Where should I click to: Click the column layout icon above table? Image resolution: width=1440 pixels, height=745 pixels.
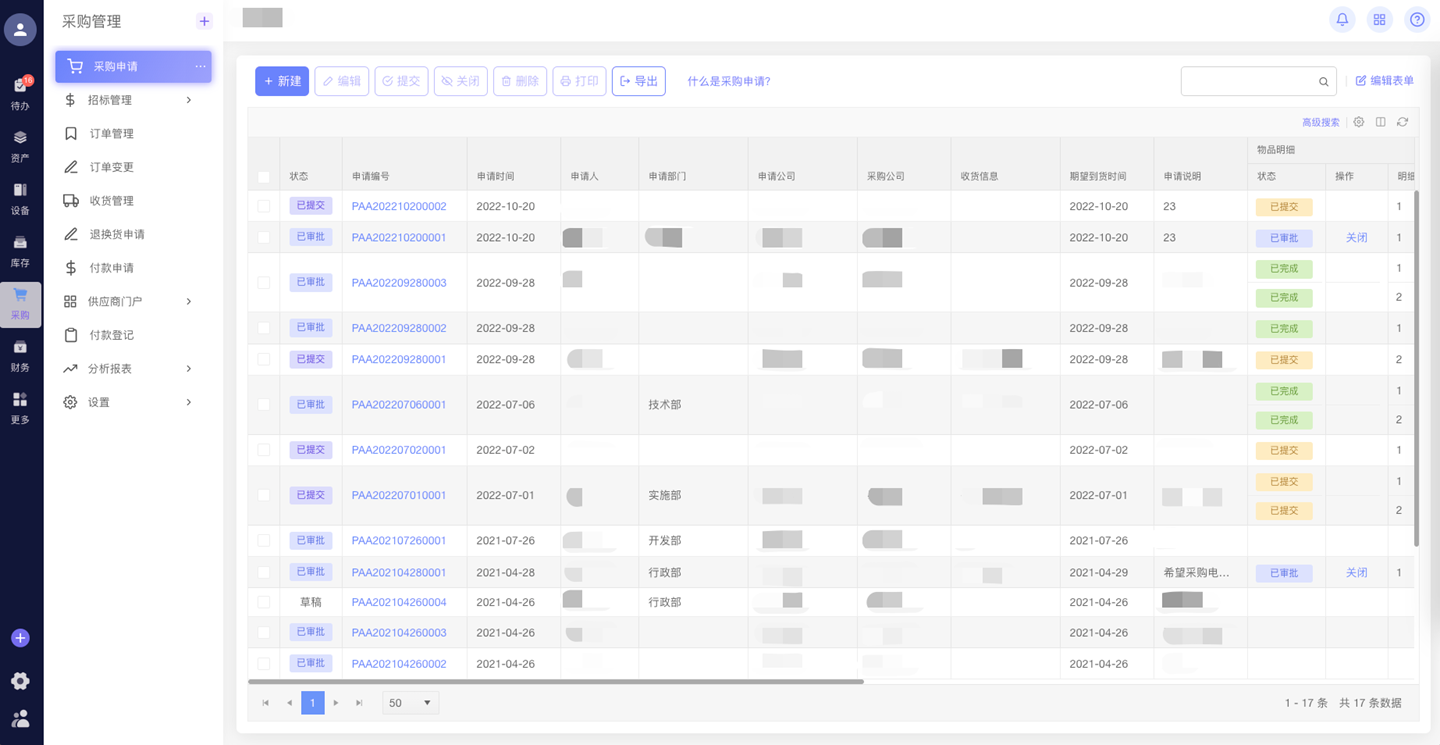[1380, 122]
